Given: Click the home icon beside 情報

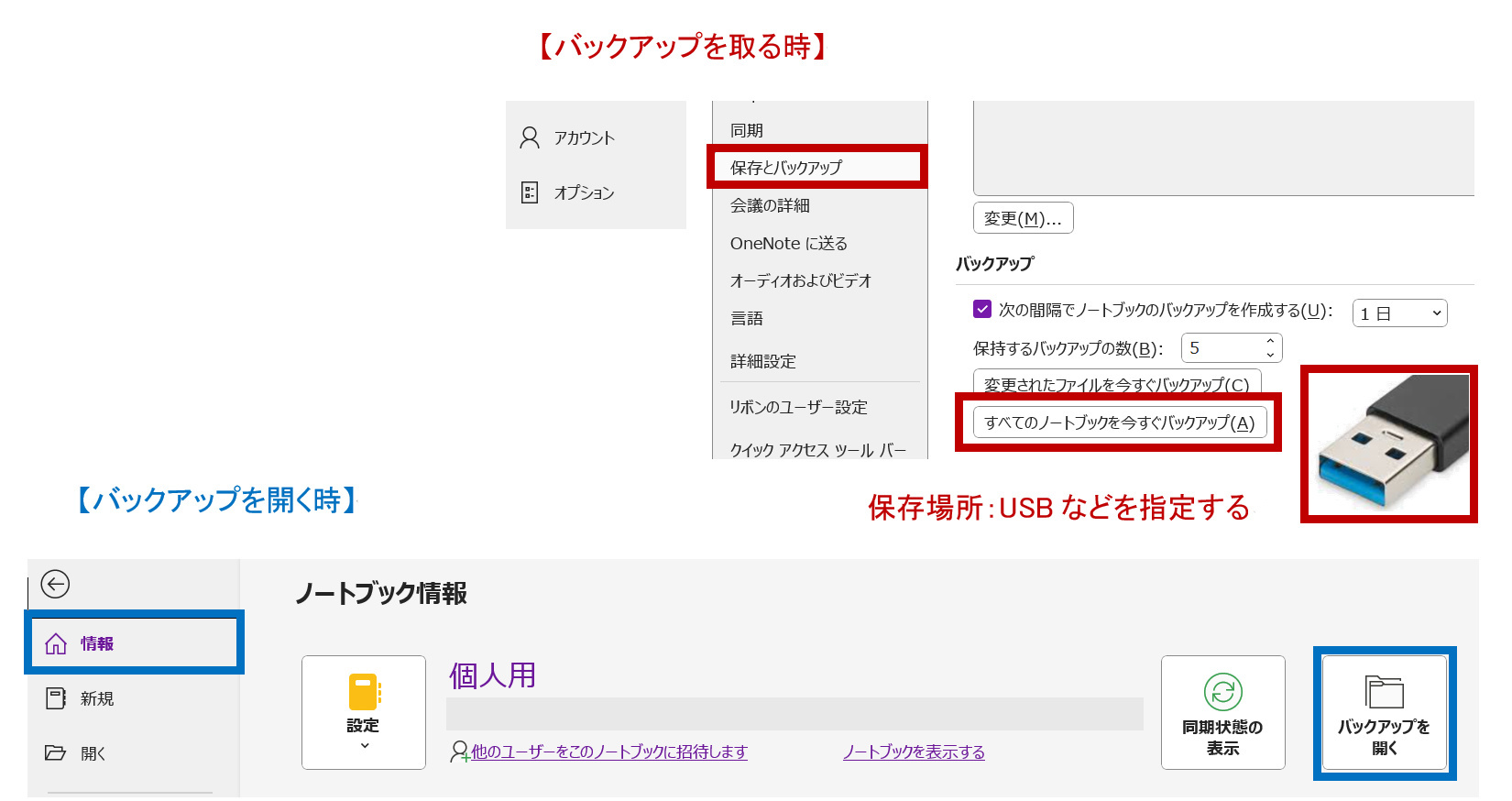Looking at the screenshot, I should (56, 643).
